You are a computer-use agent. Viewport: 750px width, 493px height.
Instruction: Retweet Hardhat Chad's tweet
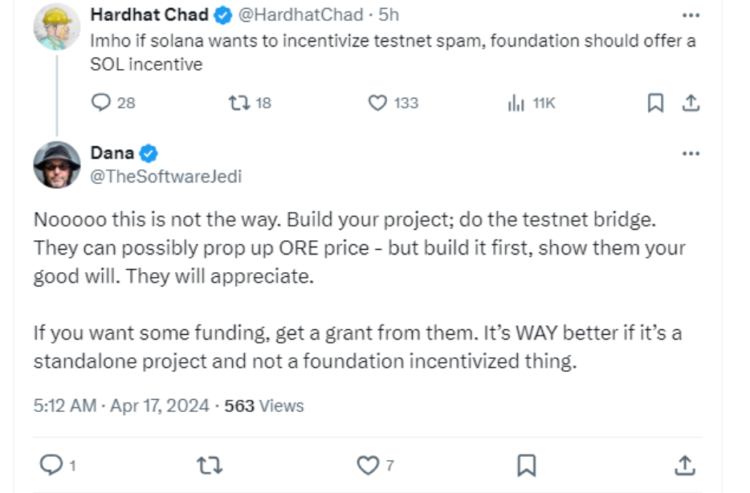(x=240, y=102)
